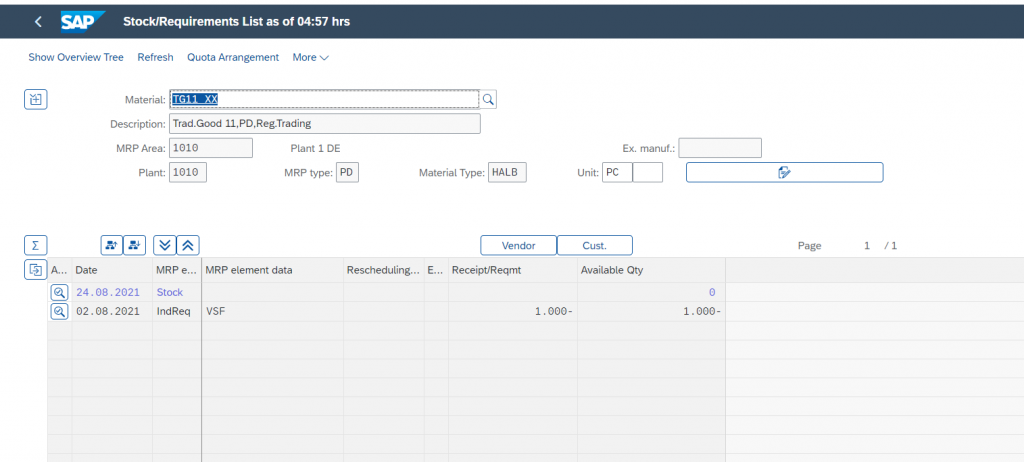Click the Rescheduling column header
Image resolution: width=1024 pixels, height=462 pixels.
(x=383, y=270)
